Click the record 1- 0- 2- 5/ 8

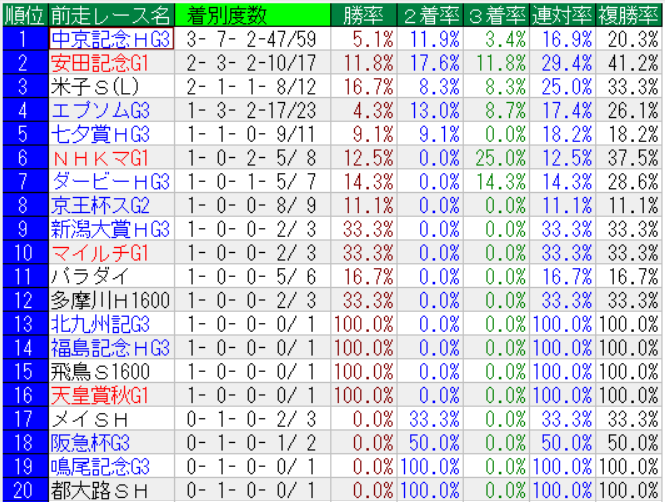[251, 158]
